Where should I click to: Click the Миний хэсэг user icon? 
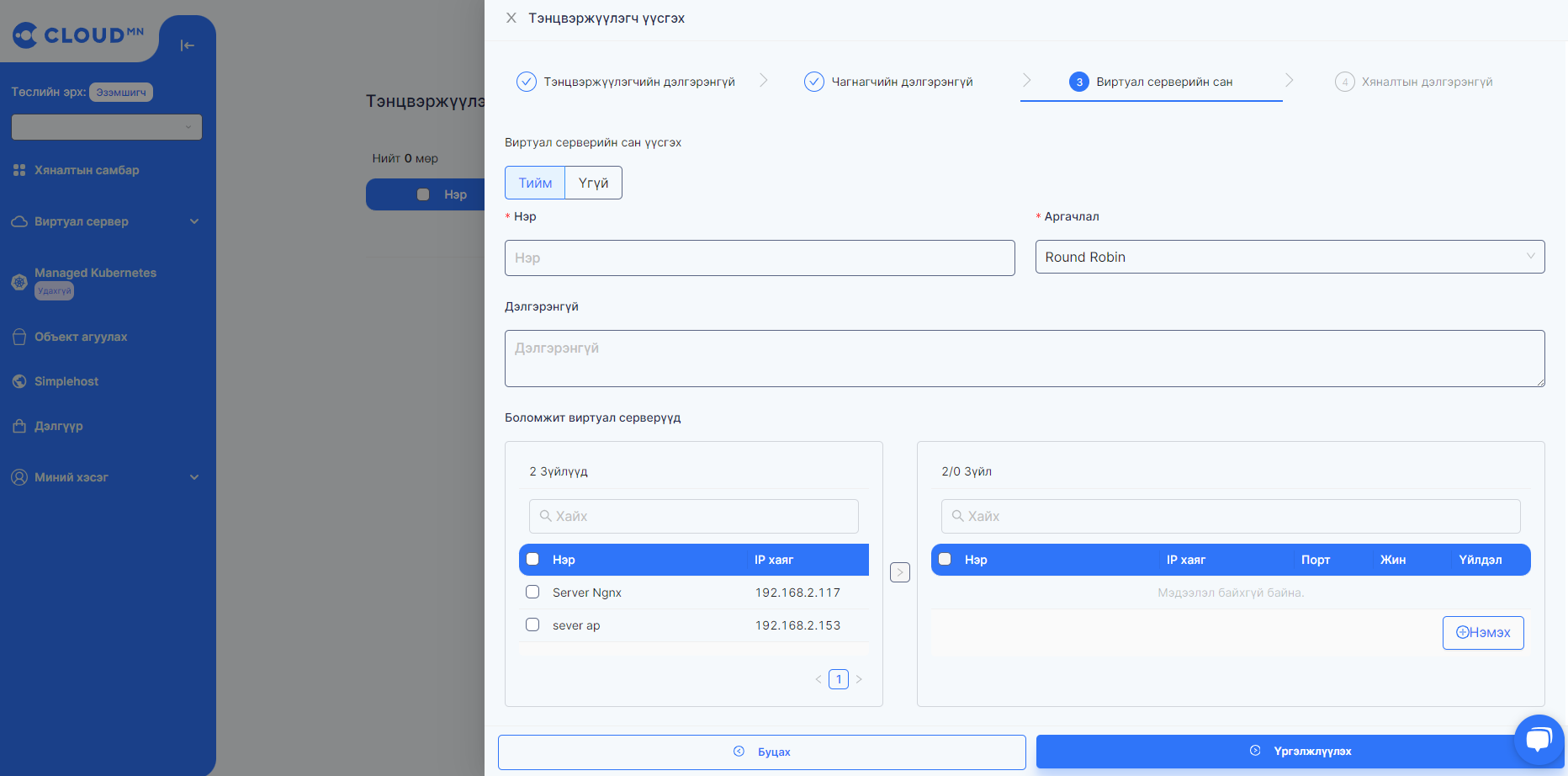(x=19, y=477)
